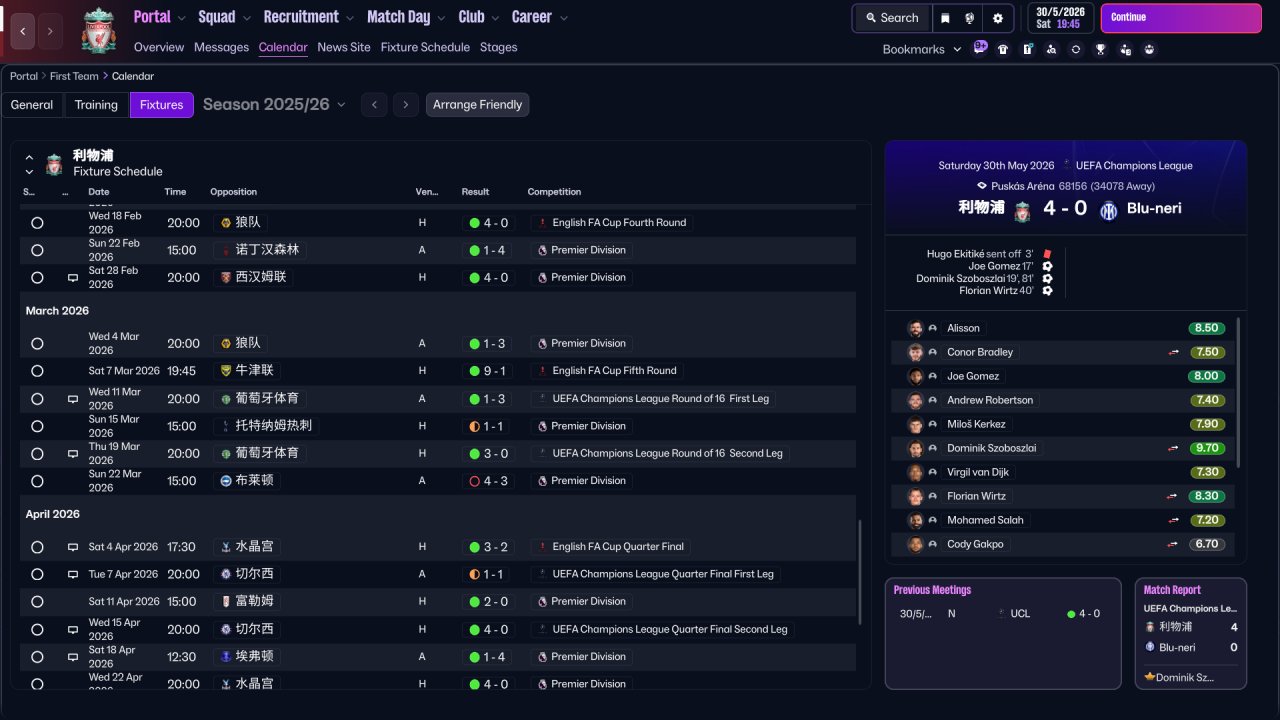Click TV icon on Wed 11 Mar row
The width and height of the screenshot is (1280, 720).
(73, 399)
